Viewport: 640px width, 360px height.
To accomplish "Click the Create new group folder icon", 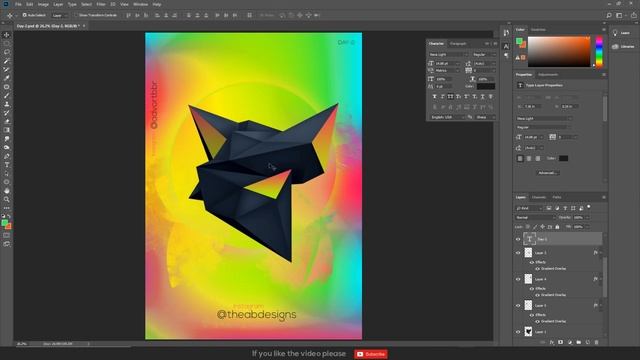I will (x=579, y=342).
